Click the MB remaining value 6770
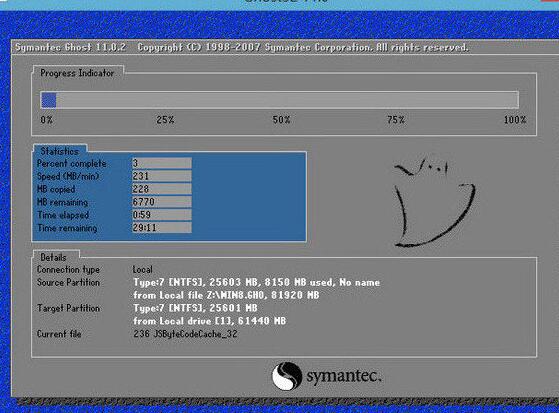Viewport: 559px width, 413px height. (x=162, y=202)
